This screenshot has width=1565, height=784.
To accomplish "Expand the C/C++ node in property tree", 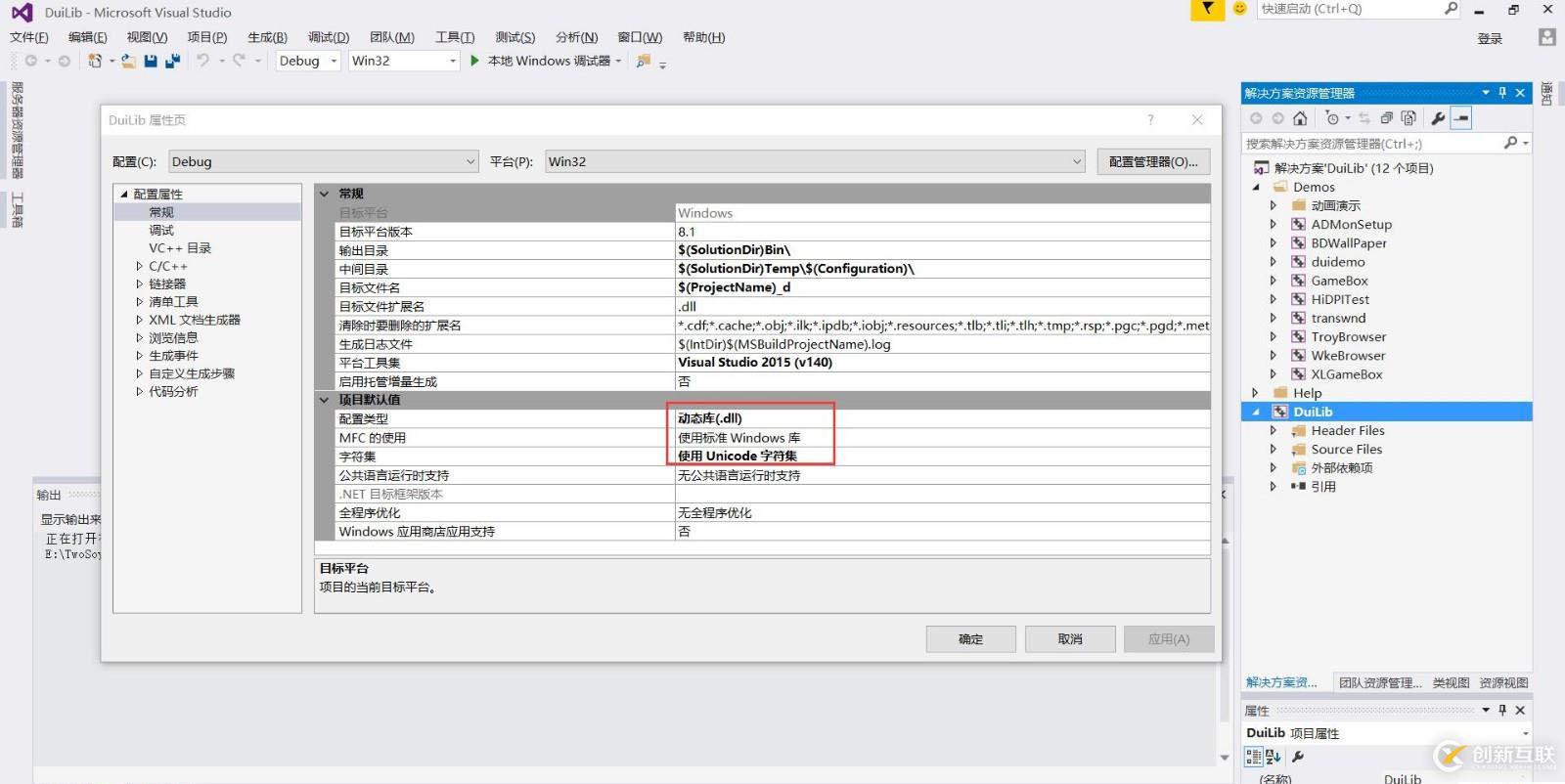I will coord(139,266).
